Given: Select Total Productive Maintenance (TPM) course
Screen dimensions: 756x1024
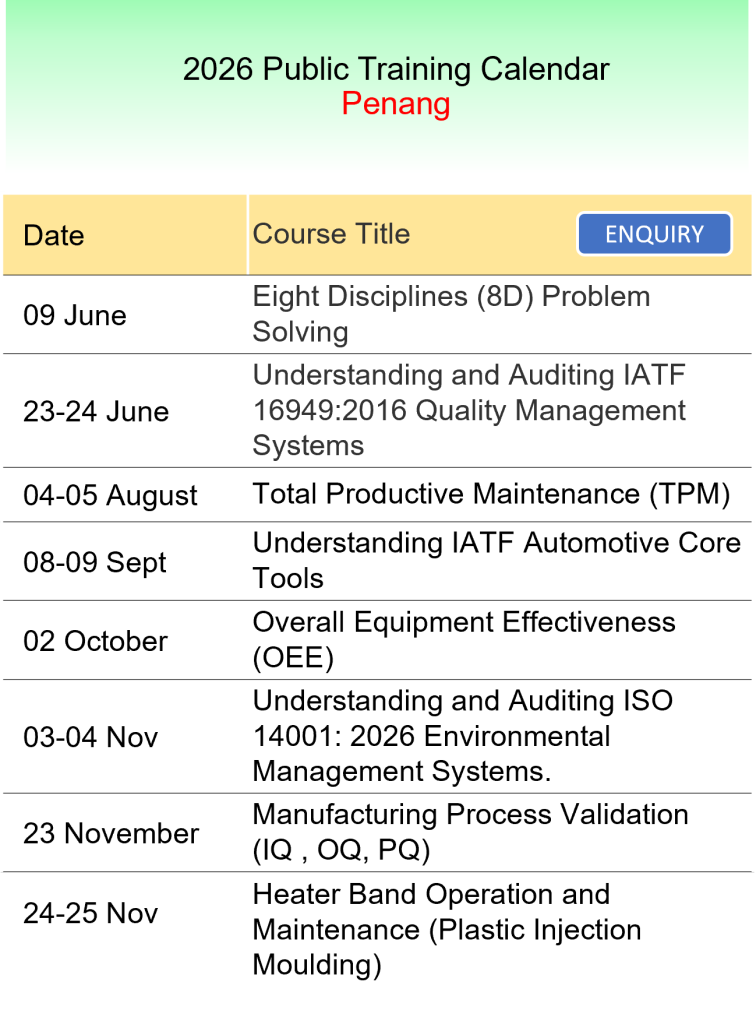Looking at the screenshot, I should (x=491, y=494).
